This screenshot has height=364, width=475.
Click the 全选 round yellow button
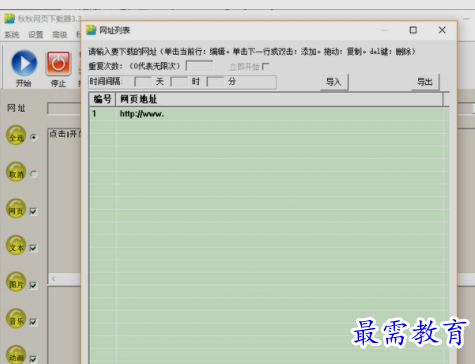click(x=16, y=135)
